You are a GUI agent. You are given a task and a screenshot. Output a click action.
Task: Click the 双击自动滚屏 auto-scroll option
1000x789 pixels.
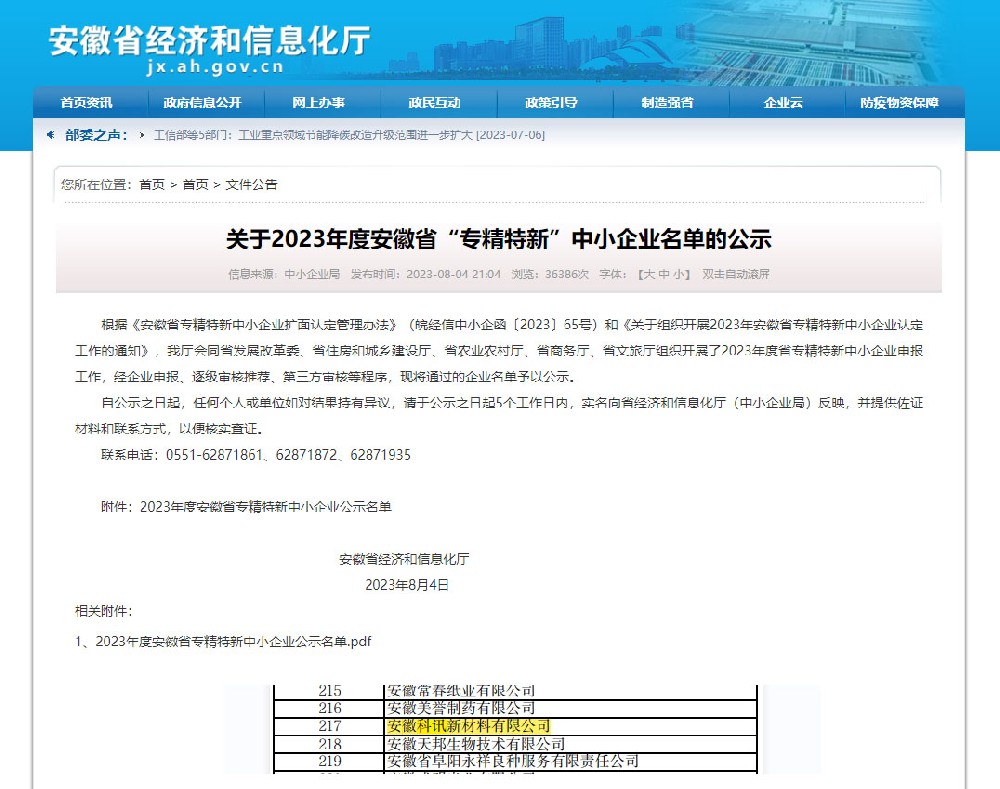click(x=736, y=274)
